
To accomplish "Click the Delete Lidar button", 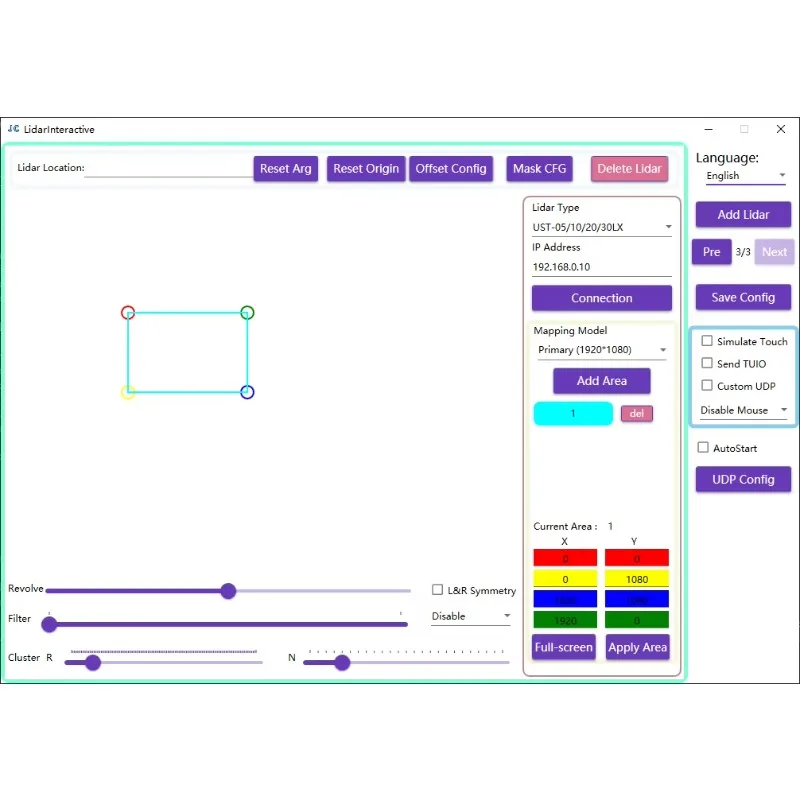I will point(630,169).
